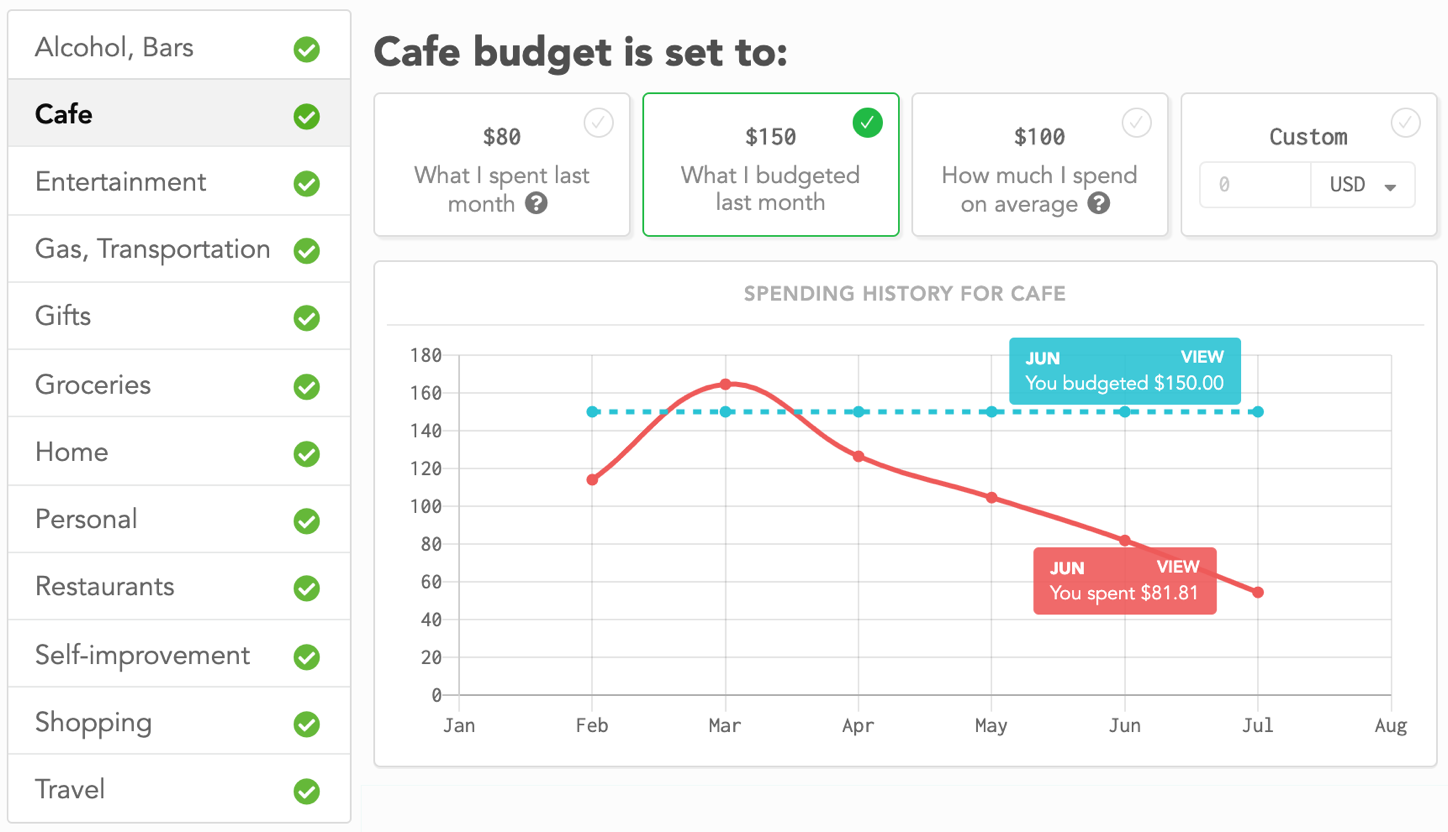
Task: Select the $100 average spending option
Action: point(1040,165)
